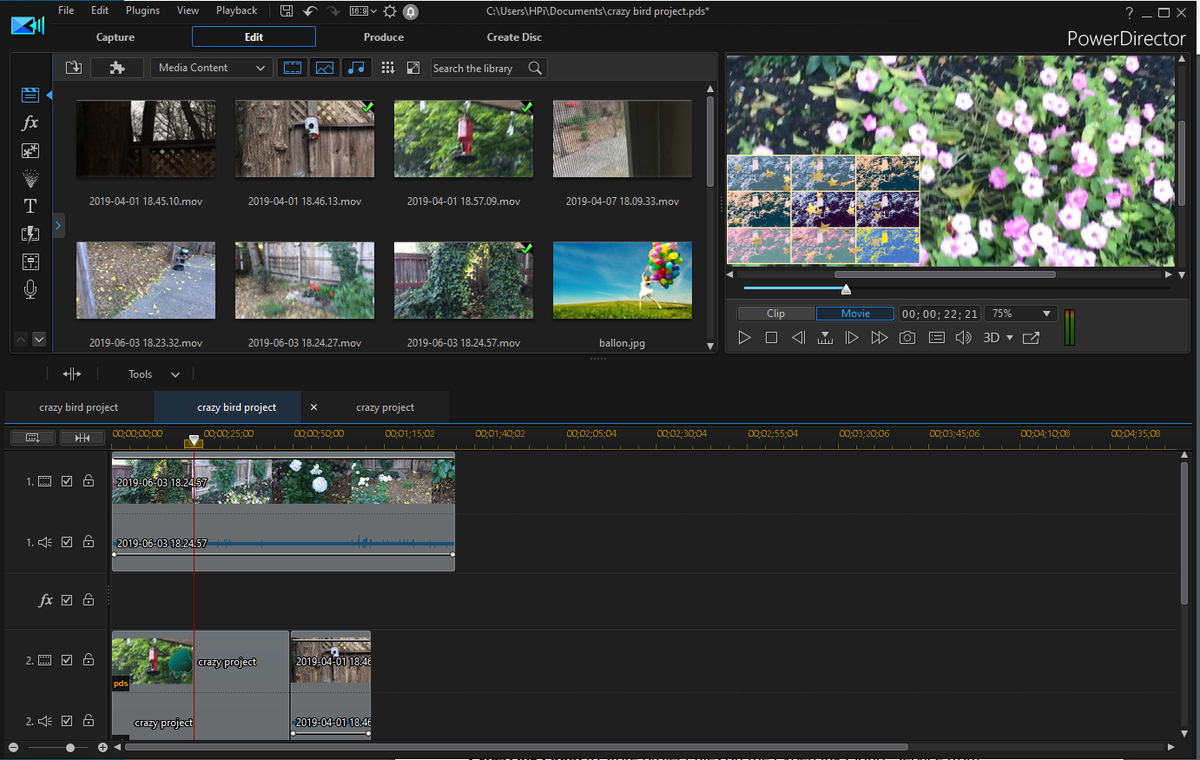The height and width of the screenshot is (760, 1200).
Task: Go to the Produce module
Action: point(384,37)
